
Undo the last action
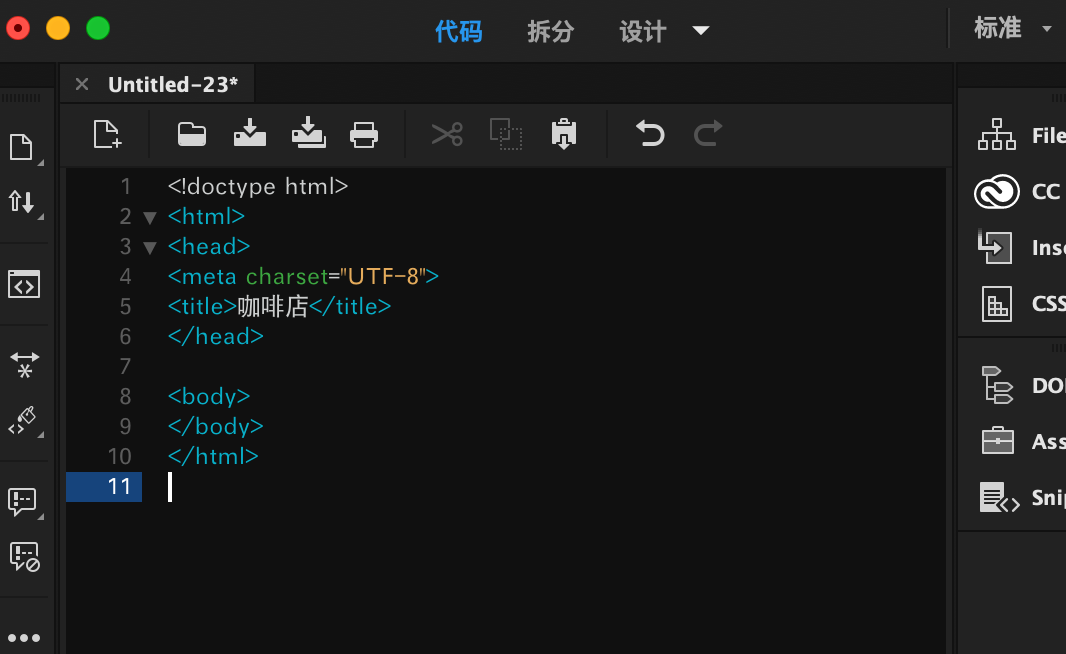point(650,133)
